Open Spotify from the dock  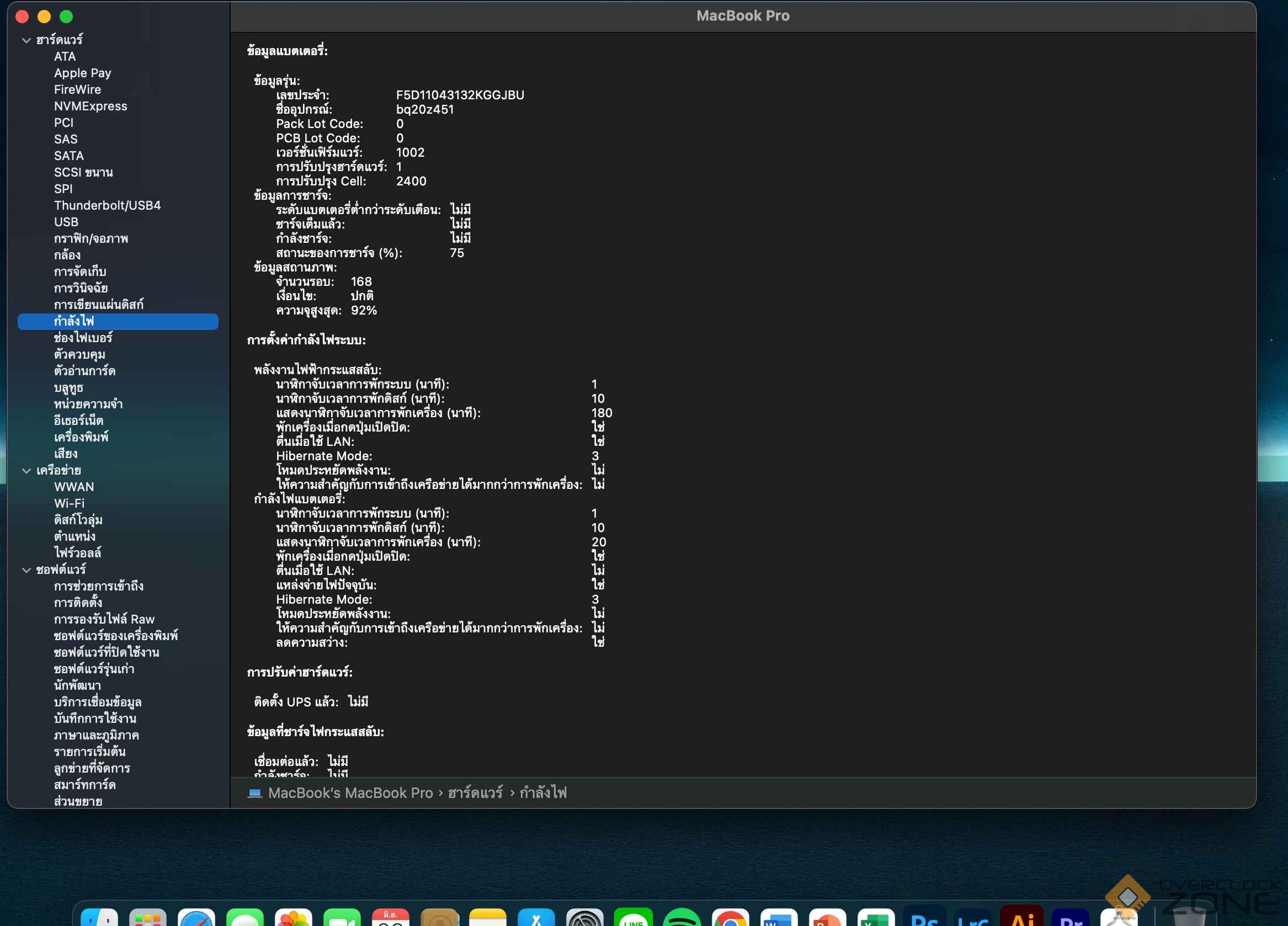click(x=682, y=918)
